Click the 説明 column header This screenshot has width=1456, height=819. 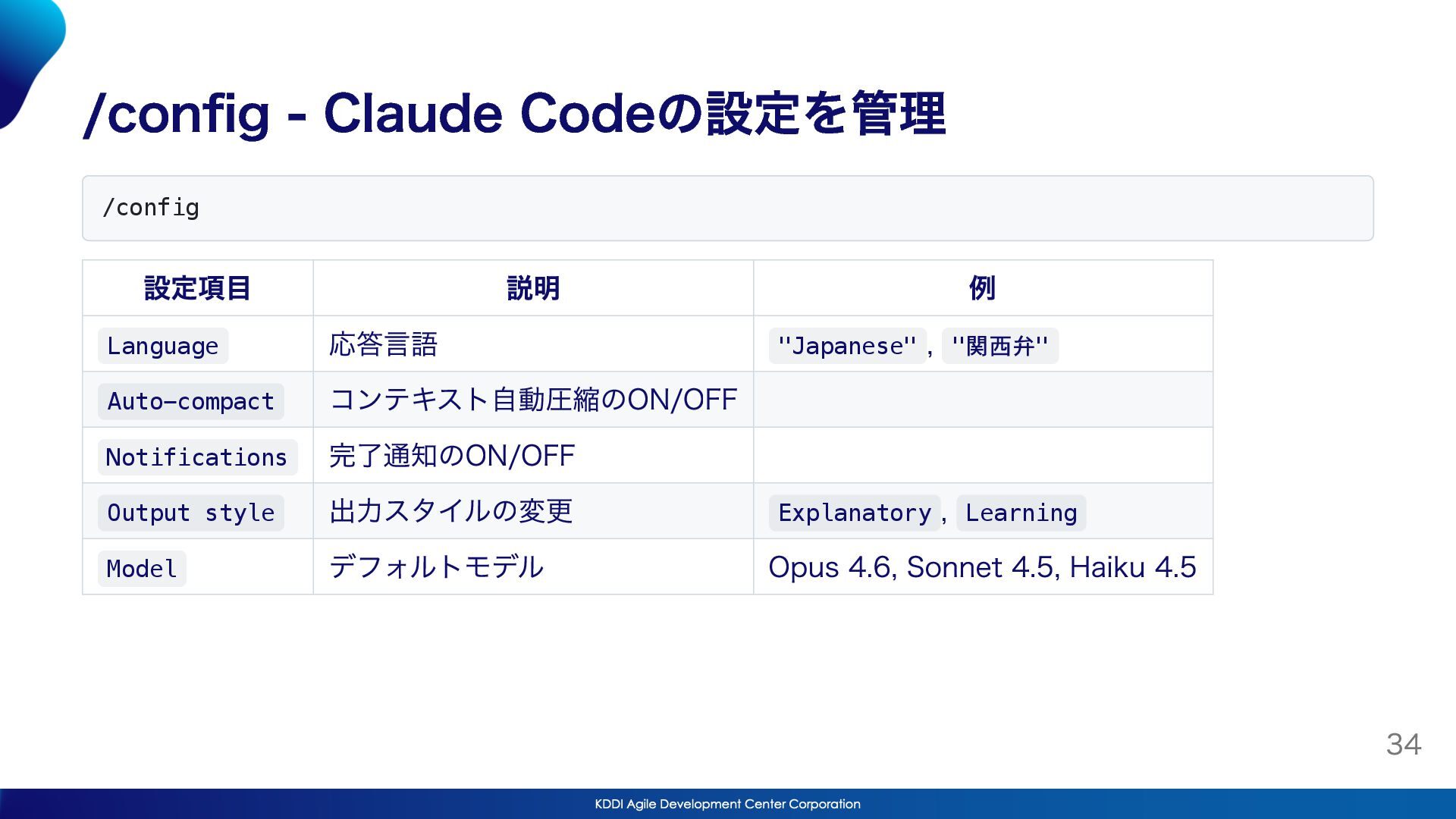click(x=533, y=288)
